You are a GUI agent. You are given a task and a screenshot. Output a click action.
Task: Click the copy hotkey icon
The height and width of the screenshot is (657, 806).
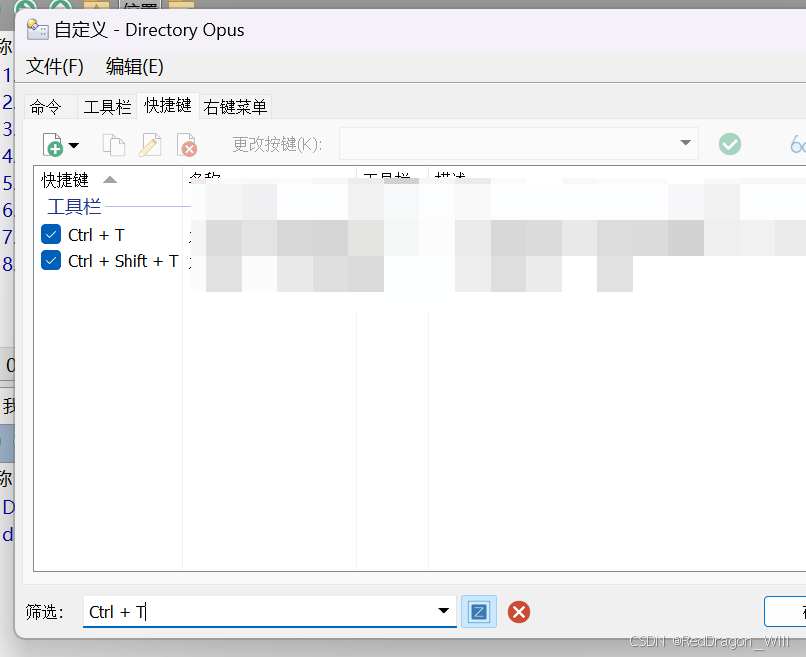click(114, 144)
